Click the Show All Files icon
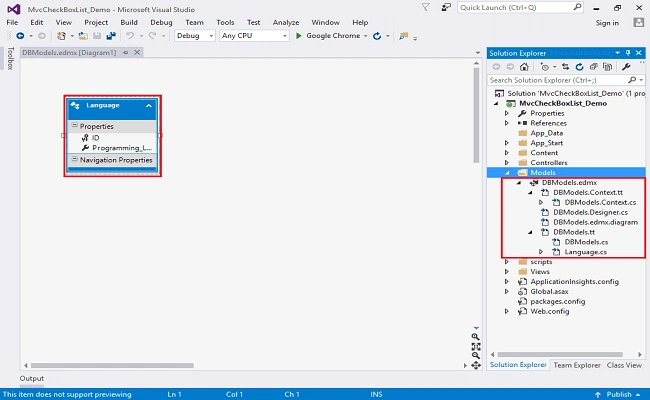 (608, 67)
